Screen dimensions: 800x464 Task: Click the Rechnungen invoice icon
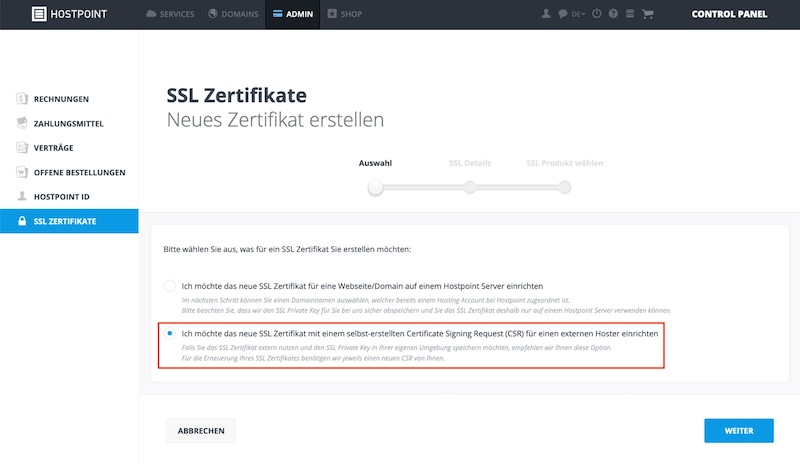(x=22, y=98)
